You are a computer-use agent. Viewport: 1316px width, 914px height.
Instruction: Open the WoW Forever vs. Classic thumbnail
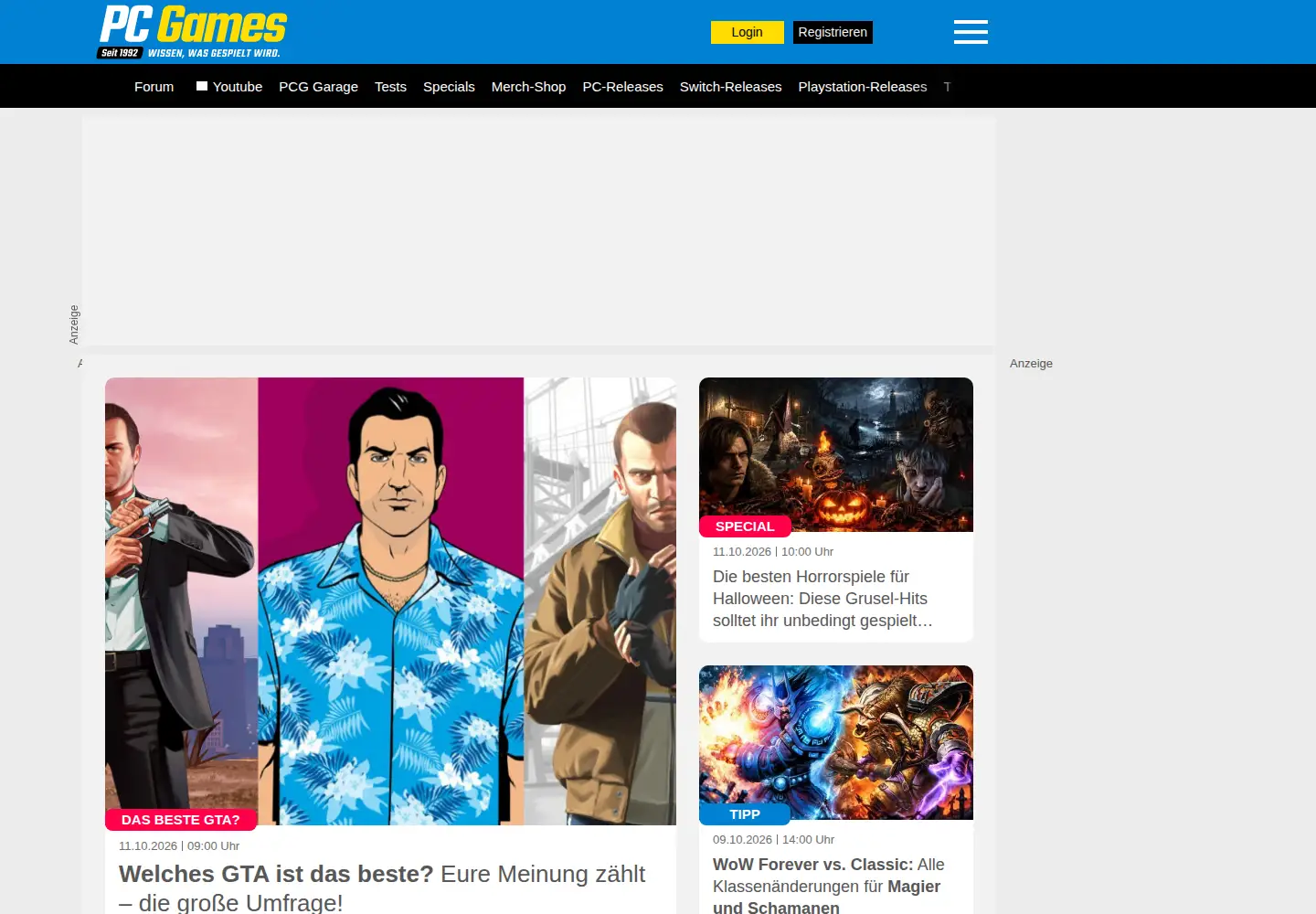point(836,742)
